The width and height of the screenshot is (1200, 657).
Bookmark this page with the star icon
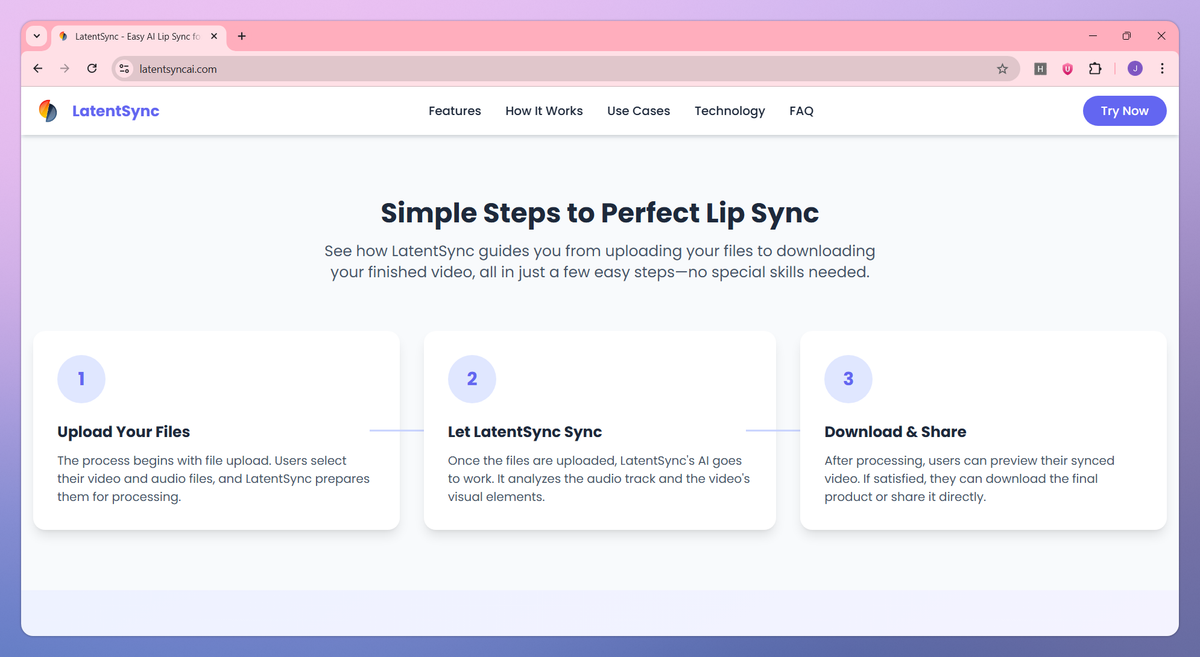pyautogui.click(x=1002, y=69)
